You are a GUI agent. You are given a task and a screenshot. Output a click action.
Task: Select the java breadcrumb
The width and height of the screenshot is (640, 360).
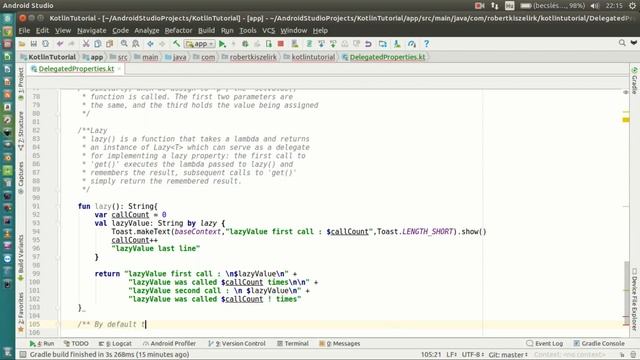pyautogui.click(x=176, y=57)
